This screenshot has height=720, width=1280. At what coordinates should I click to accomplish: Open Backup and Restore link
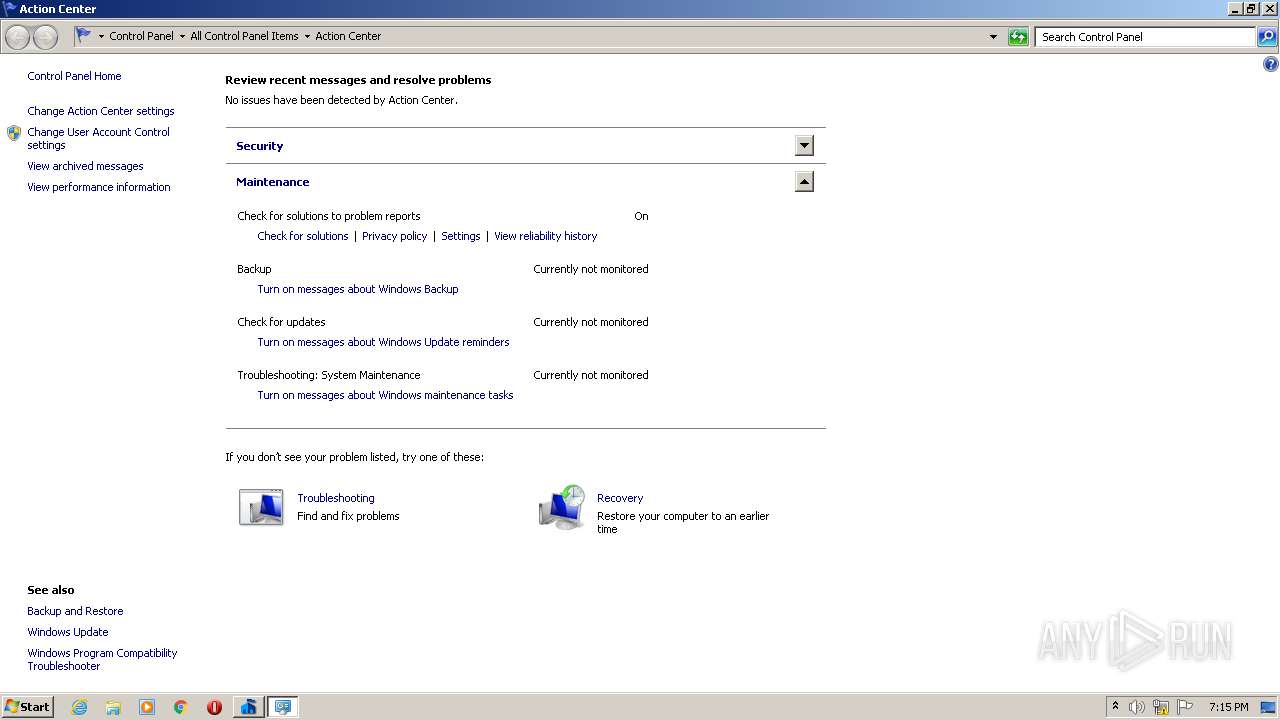tap(75, 611)
